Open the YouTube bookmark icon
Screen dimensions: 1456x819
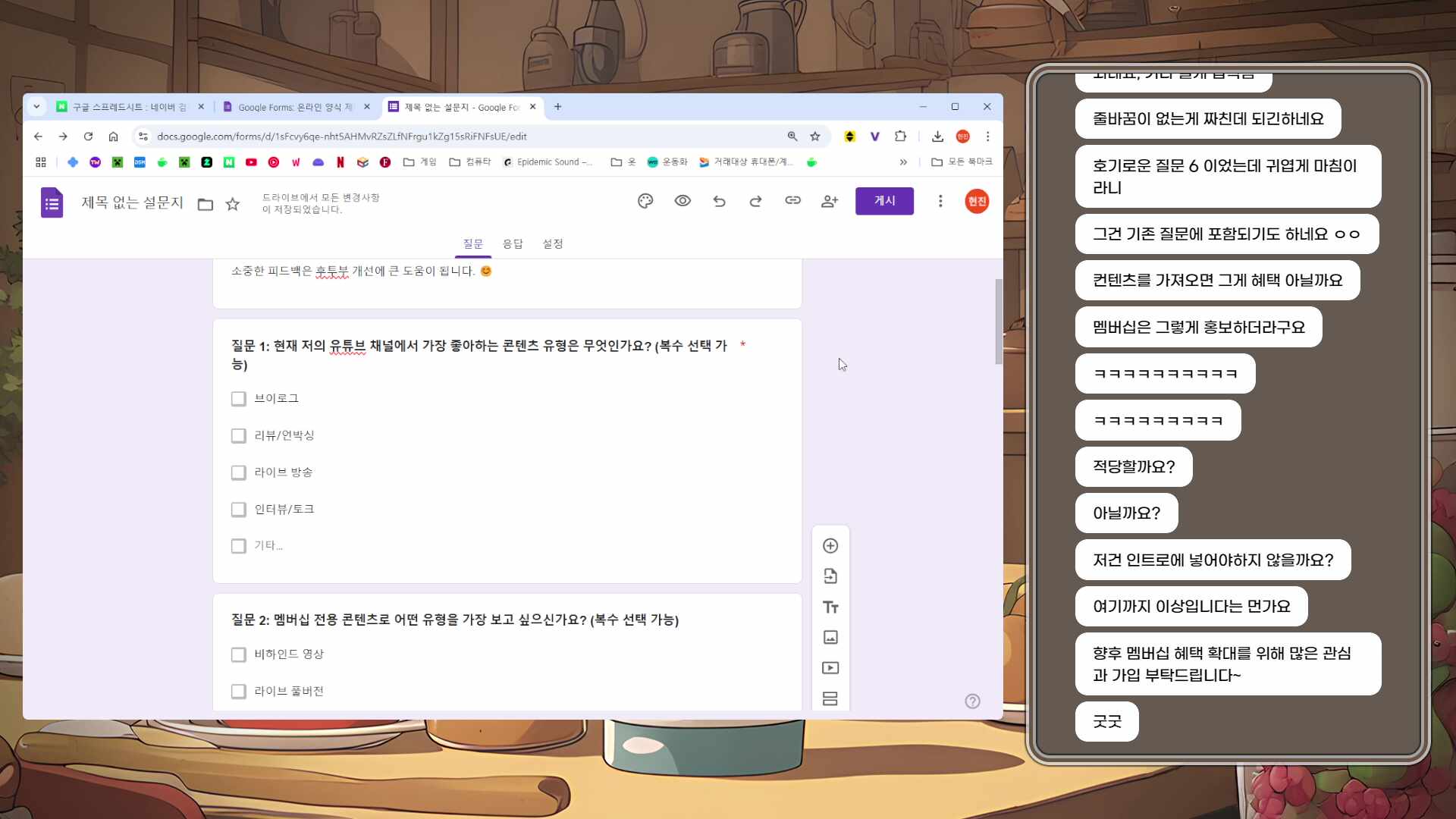click(251, 162)
